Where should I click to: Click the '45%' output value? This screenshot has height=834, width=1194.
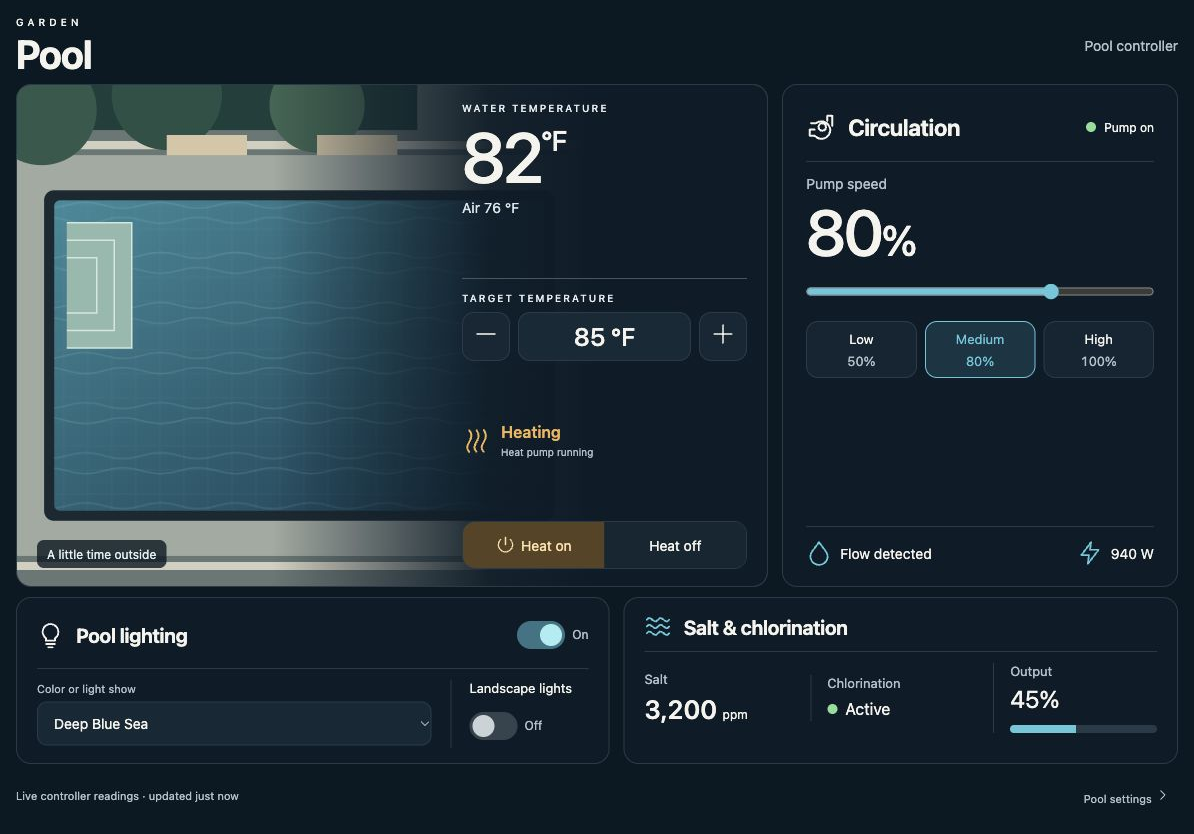[1034, 699]
